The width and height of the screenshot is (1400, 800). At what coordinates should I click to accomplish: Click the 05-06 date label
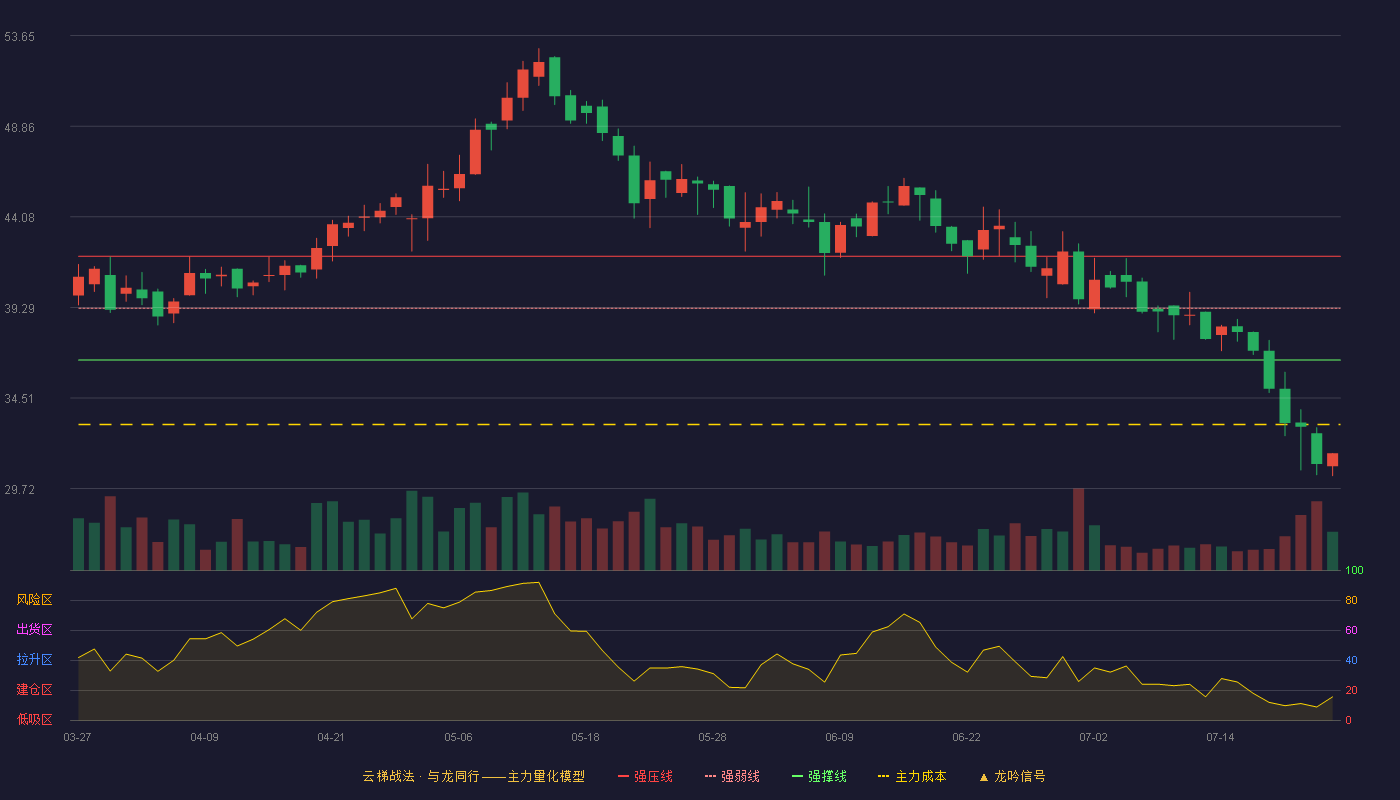(x=458, y=737)
